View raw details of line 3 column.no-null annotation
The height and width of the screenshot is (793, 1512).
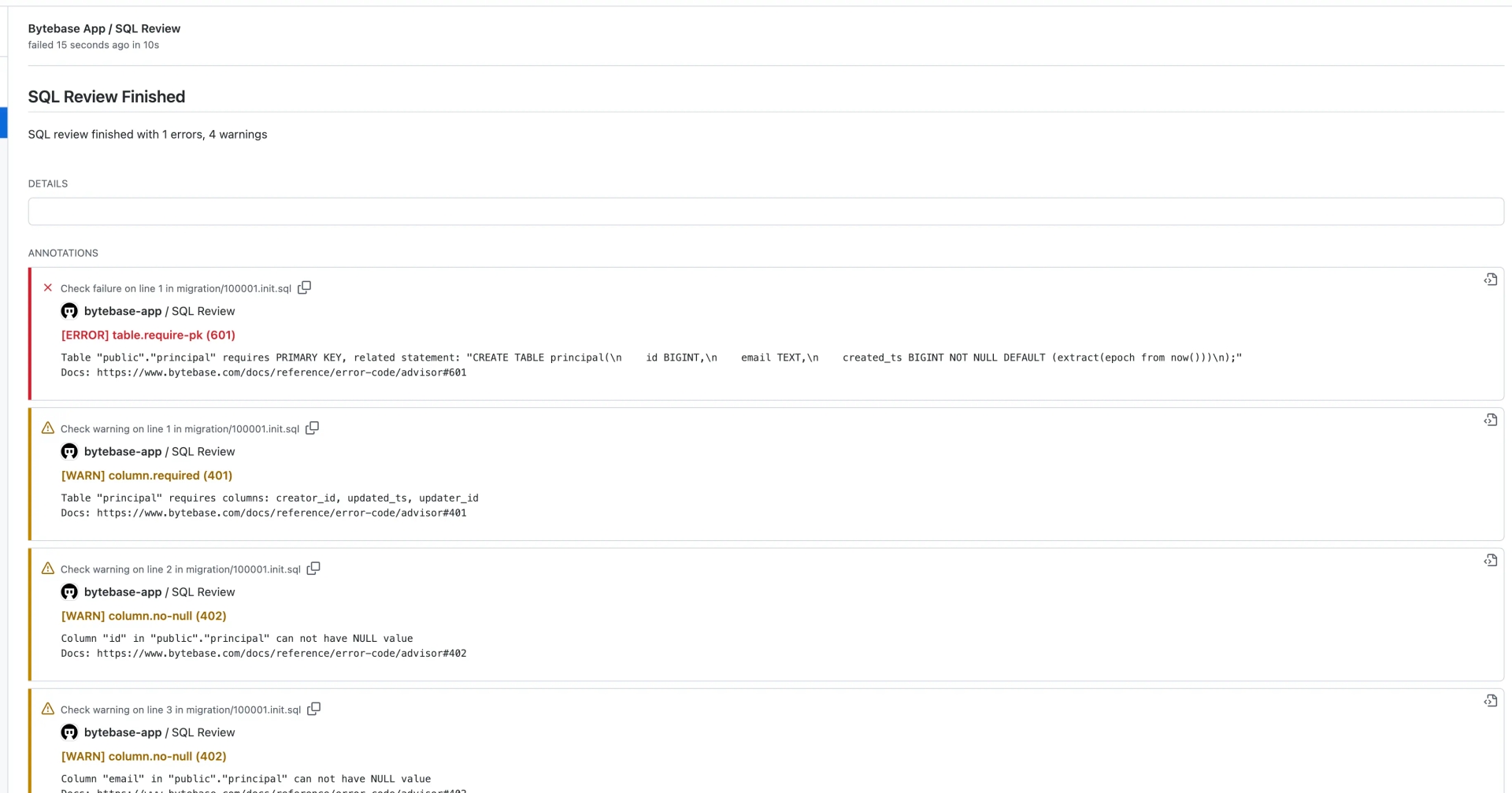click(1491, 701)
